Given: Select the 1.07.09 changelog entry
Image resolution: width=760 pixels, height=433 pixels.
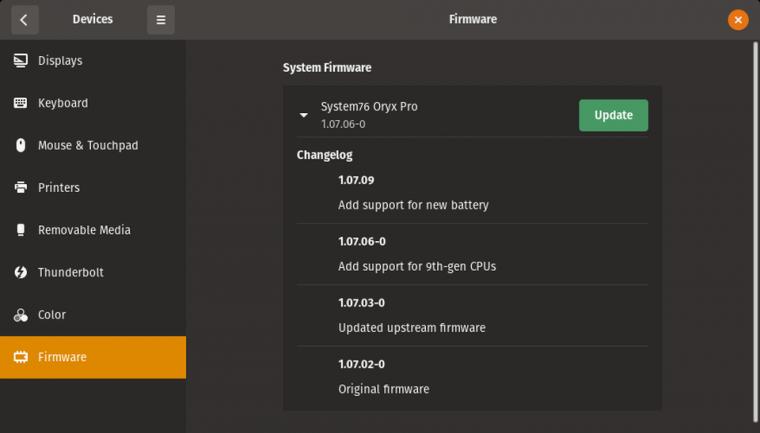Looking at the screenshot, I should 472,193.
